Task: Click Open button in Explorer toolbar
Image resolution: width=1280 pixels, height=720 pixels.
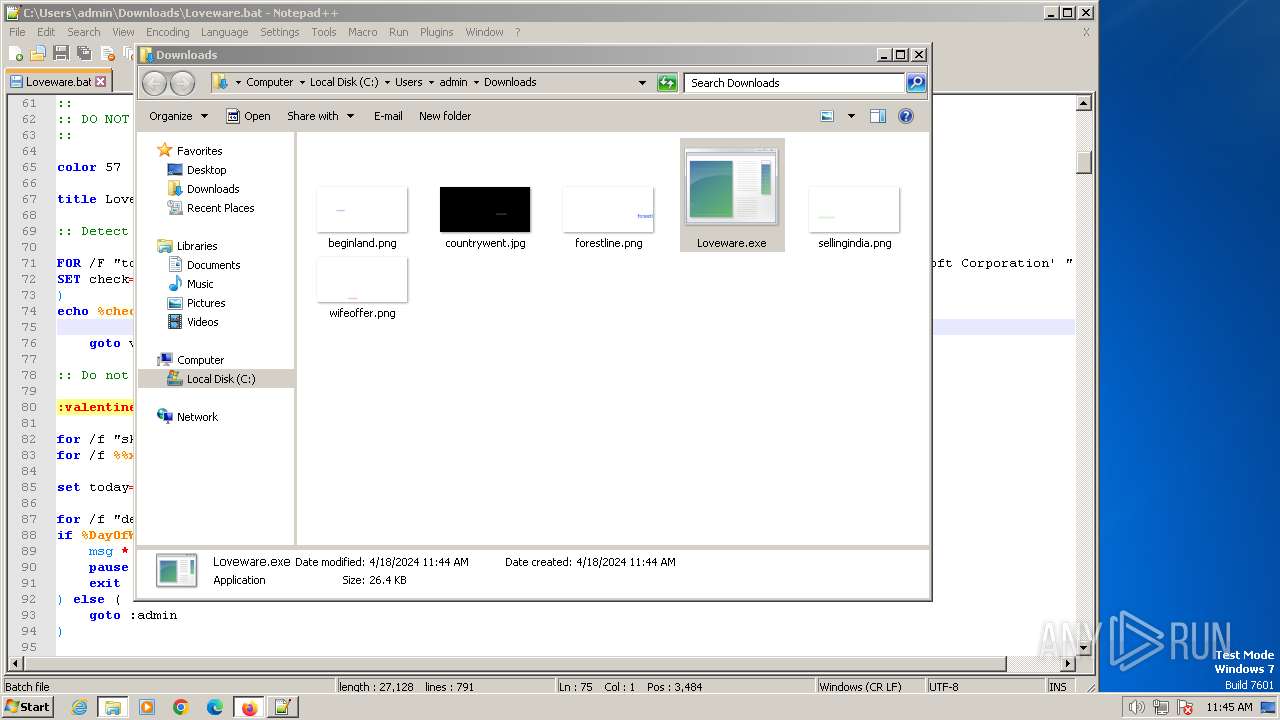Action: pos(248,116)
